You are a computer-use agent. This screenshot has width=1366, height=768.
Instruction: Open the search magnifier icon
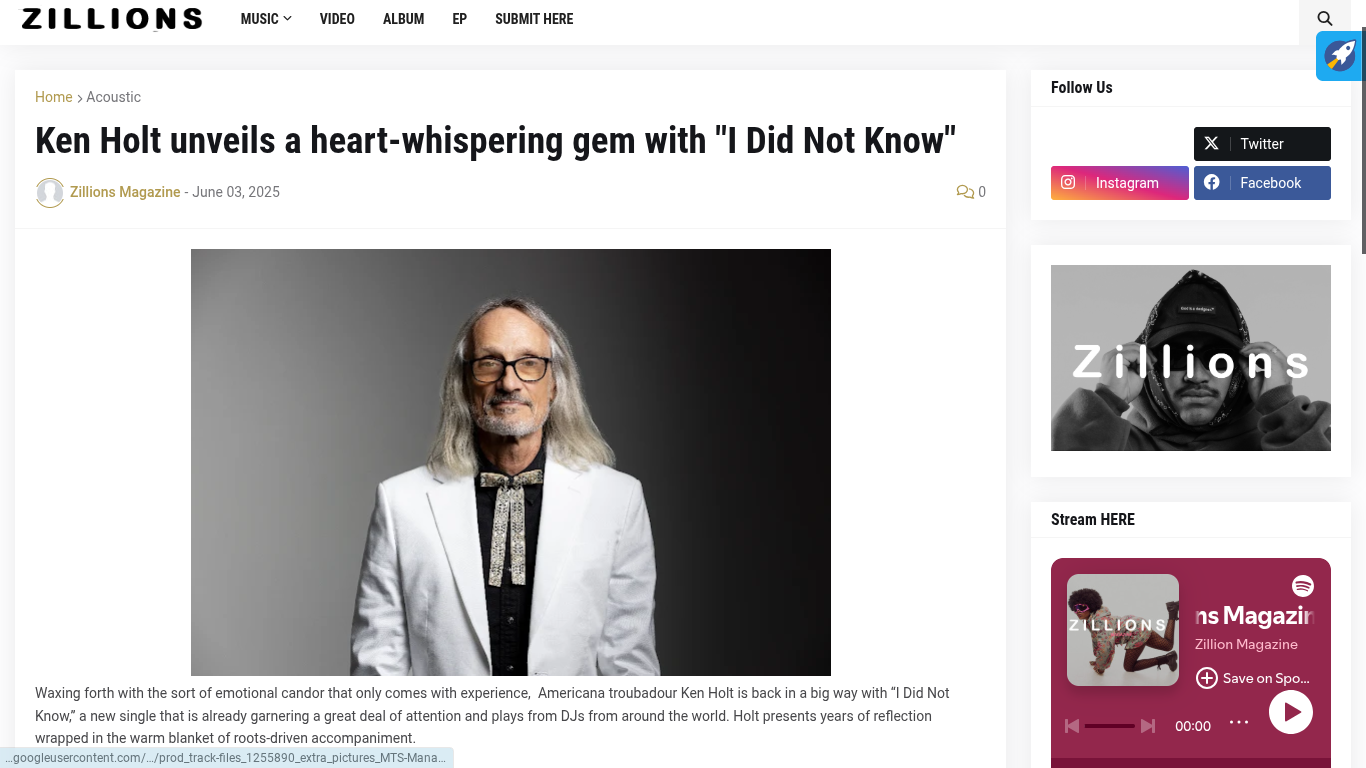pos(1325,19)
